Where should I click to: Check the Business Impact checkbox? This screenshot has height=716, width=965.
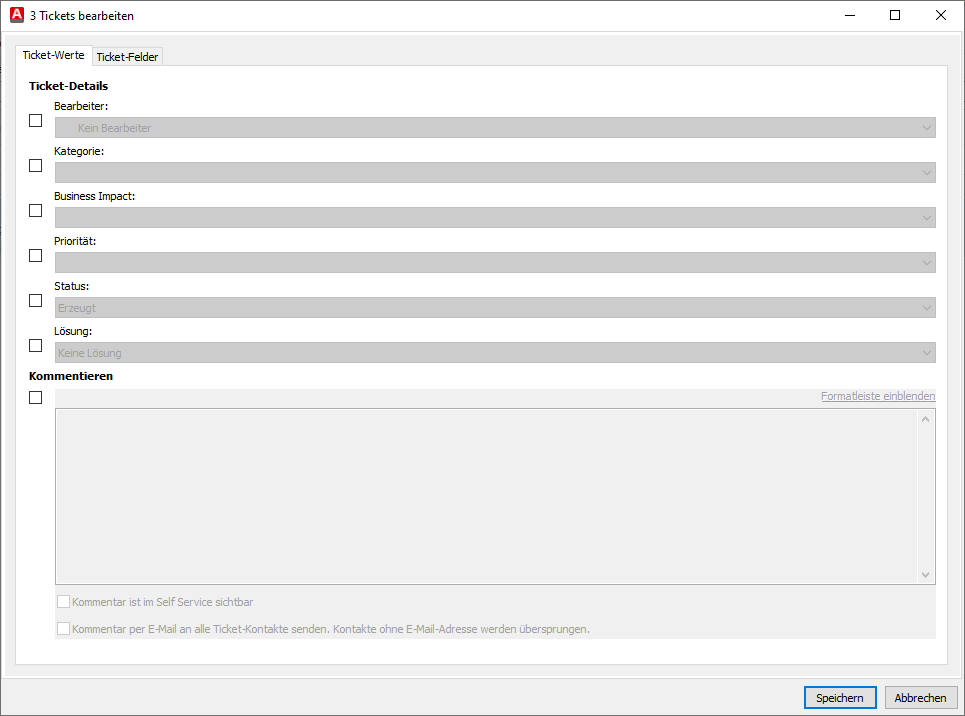click(x=36, y=211)
